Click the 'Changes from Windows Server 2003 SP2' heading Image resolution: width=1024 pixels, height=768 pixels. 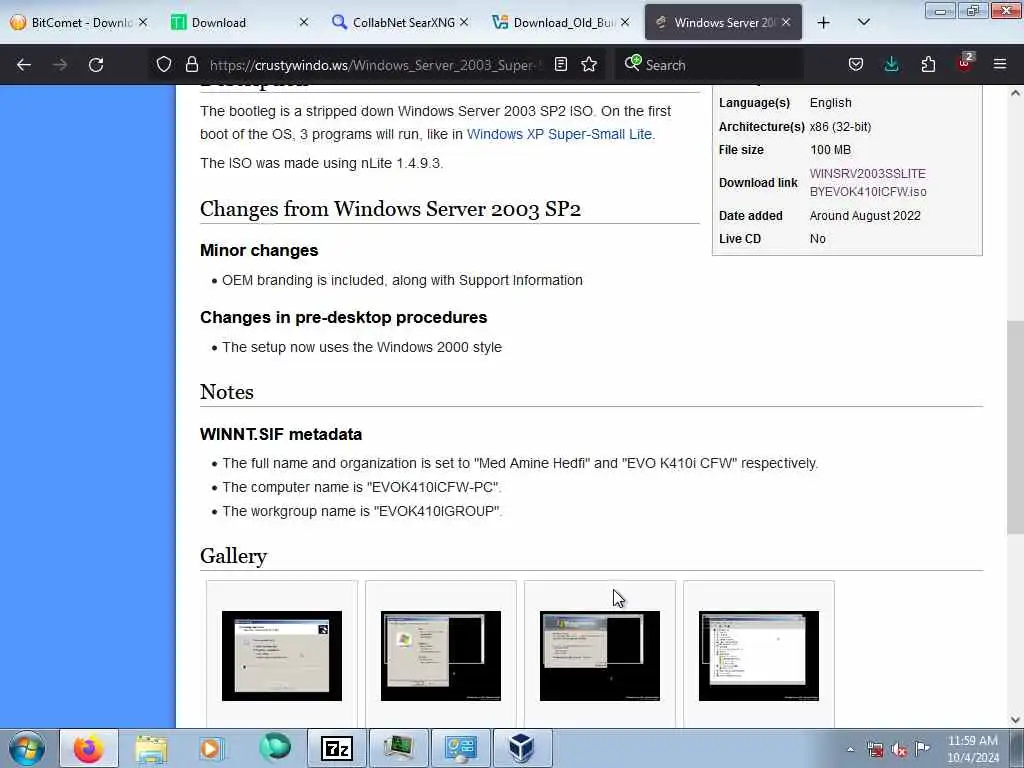391,209
